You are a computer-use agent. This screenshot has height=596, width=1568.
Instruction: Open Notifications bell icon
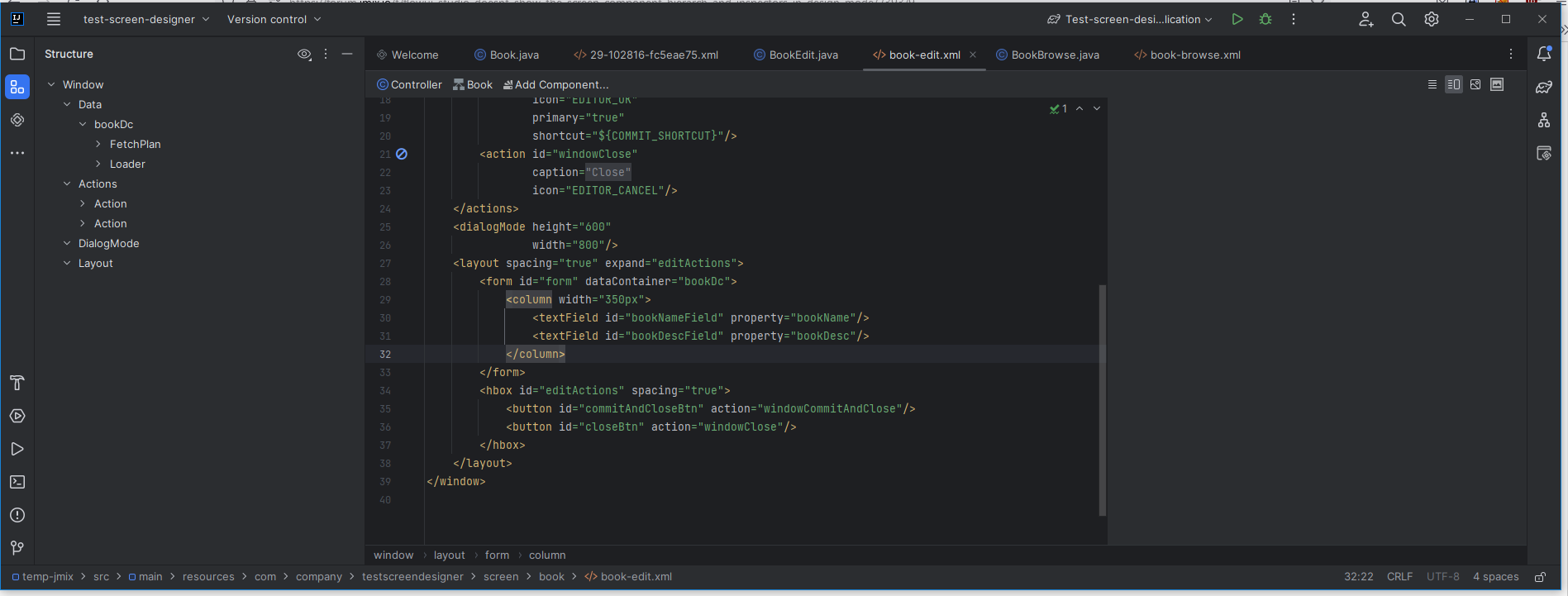coord(1544,54)
